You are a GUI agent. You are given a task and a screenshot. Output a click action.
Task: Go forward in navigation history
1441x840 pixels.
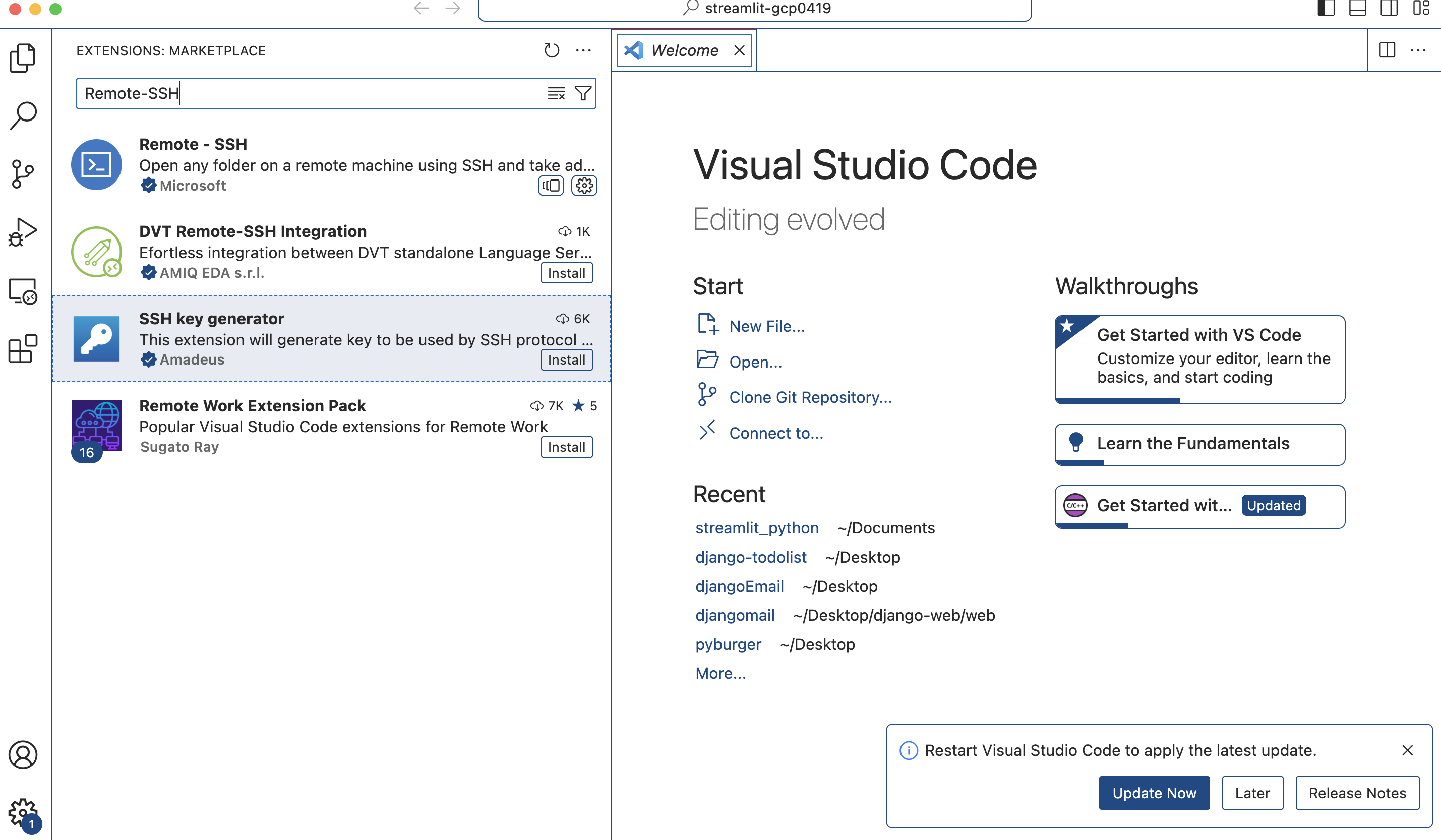452,8
